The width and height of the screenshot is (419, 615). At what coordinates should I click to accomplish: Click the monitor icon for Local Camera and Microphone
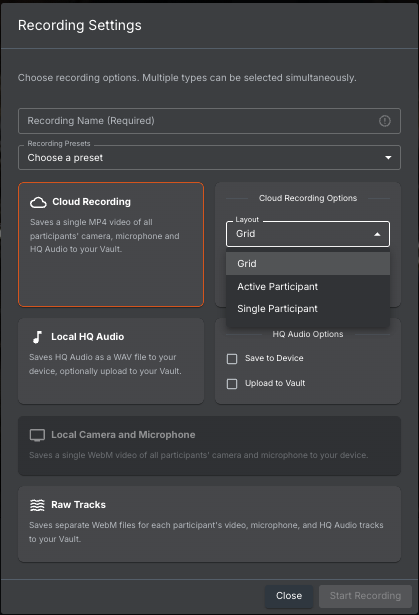pos(37,435)
